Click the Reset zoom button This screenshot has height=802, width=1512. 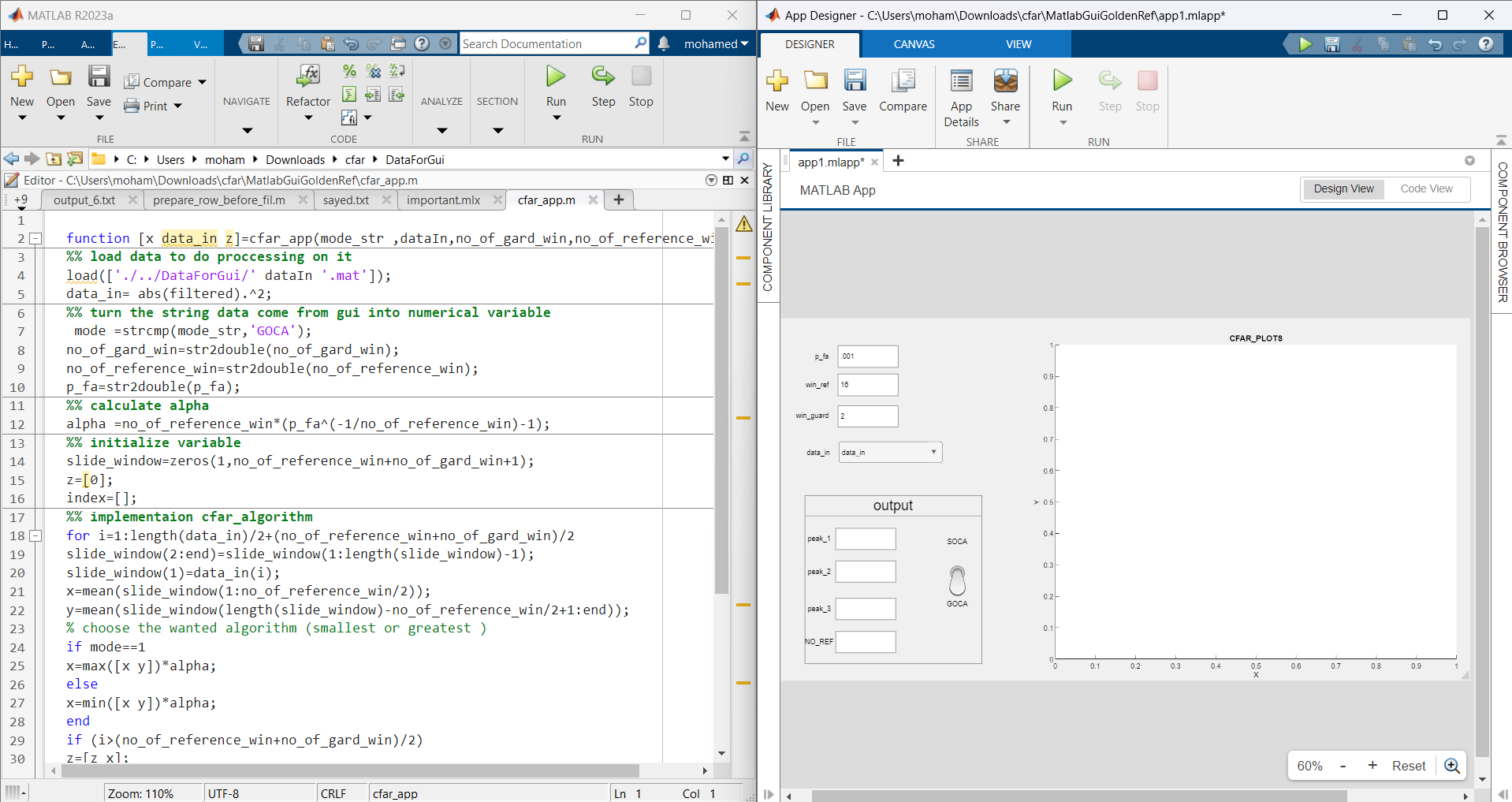[1408, 766]
